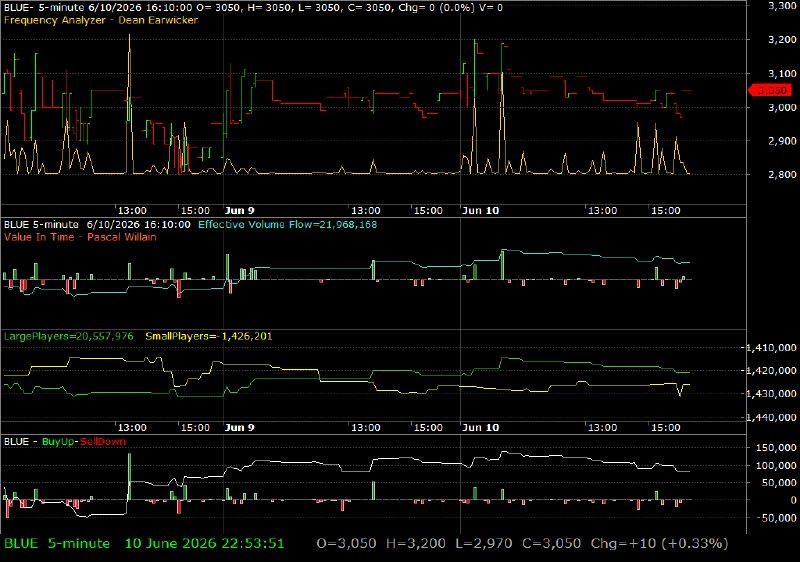Click 'Jun 9' on the upper time axis
The width and height of the screenshot is (800, 562).
(x=239, y=210)
